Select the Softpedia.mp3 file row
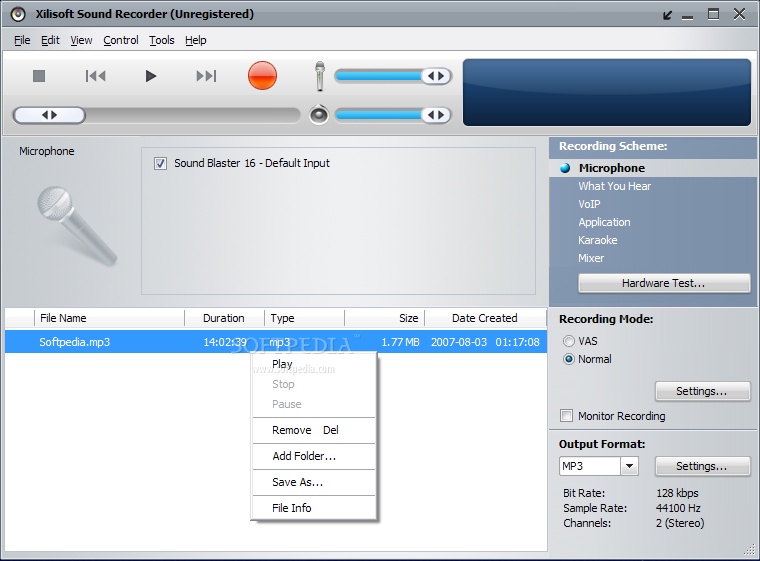The height and width of the screenshot is (561, 760). pyautogui.click(x=276, y=342)
